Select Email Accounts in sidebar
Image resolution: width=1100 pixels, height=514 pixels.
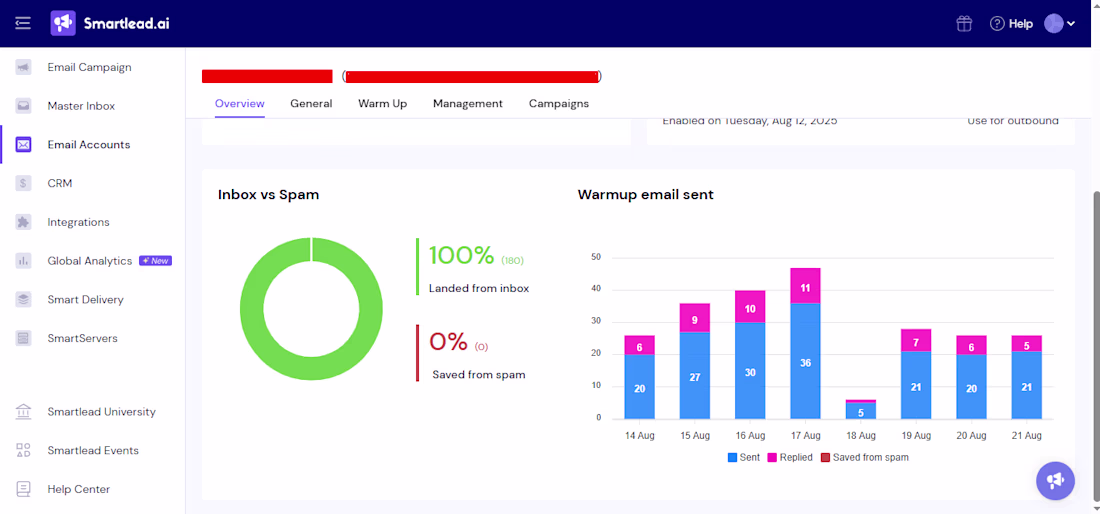coord(88,144)
